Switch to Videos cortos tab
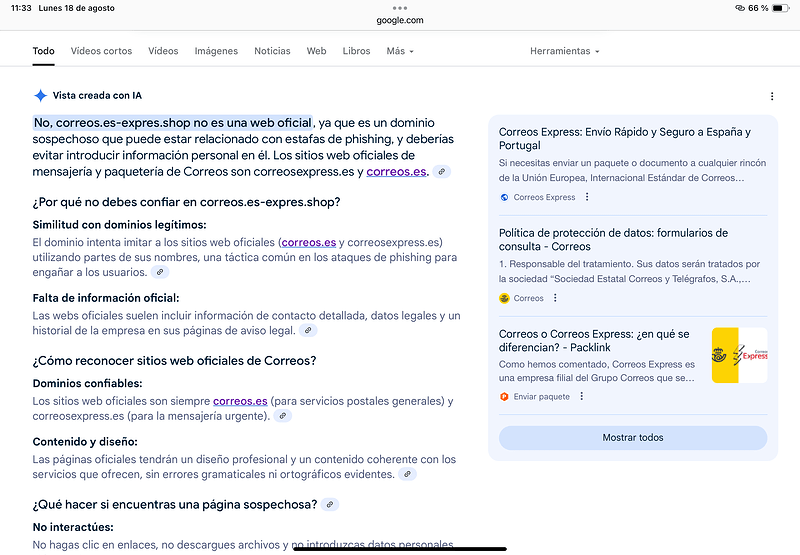 click(102, 51)
